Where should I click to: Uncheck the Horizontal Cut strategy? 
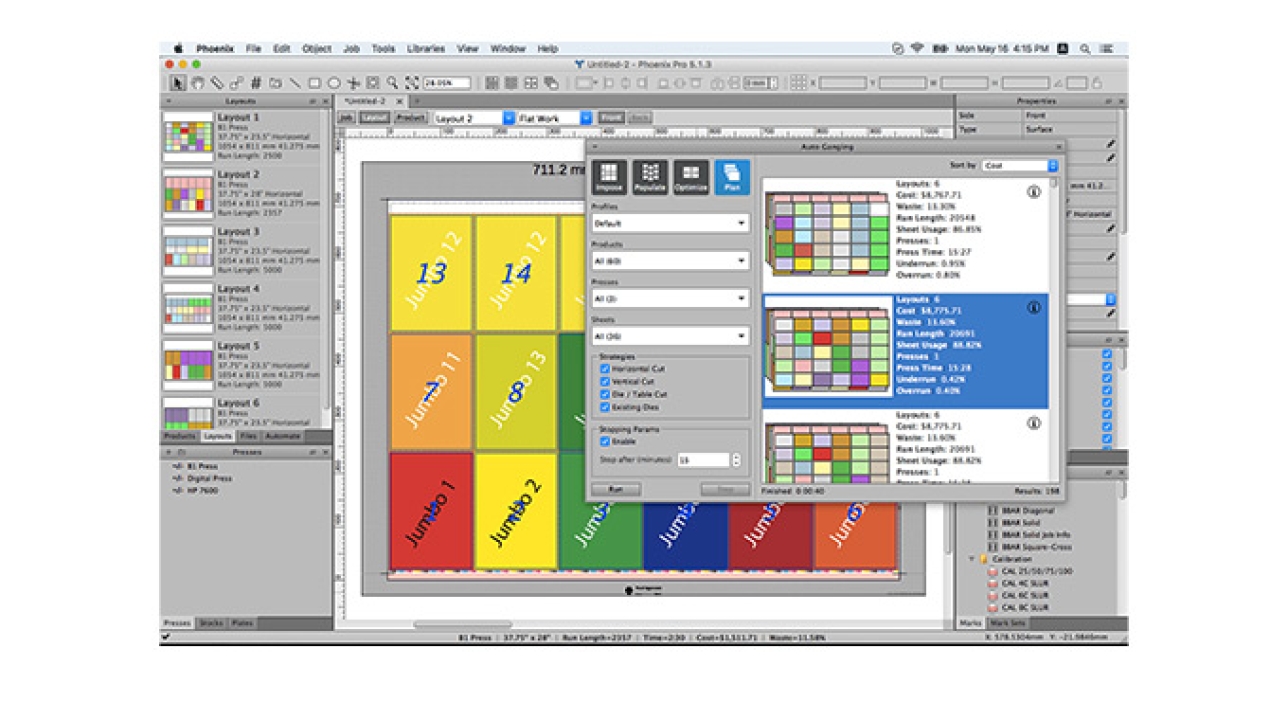(605, 369)
